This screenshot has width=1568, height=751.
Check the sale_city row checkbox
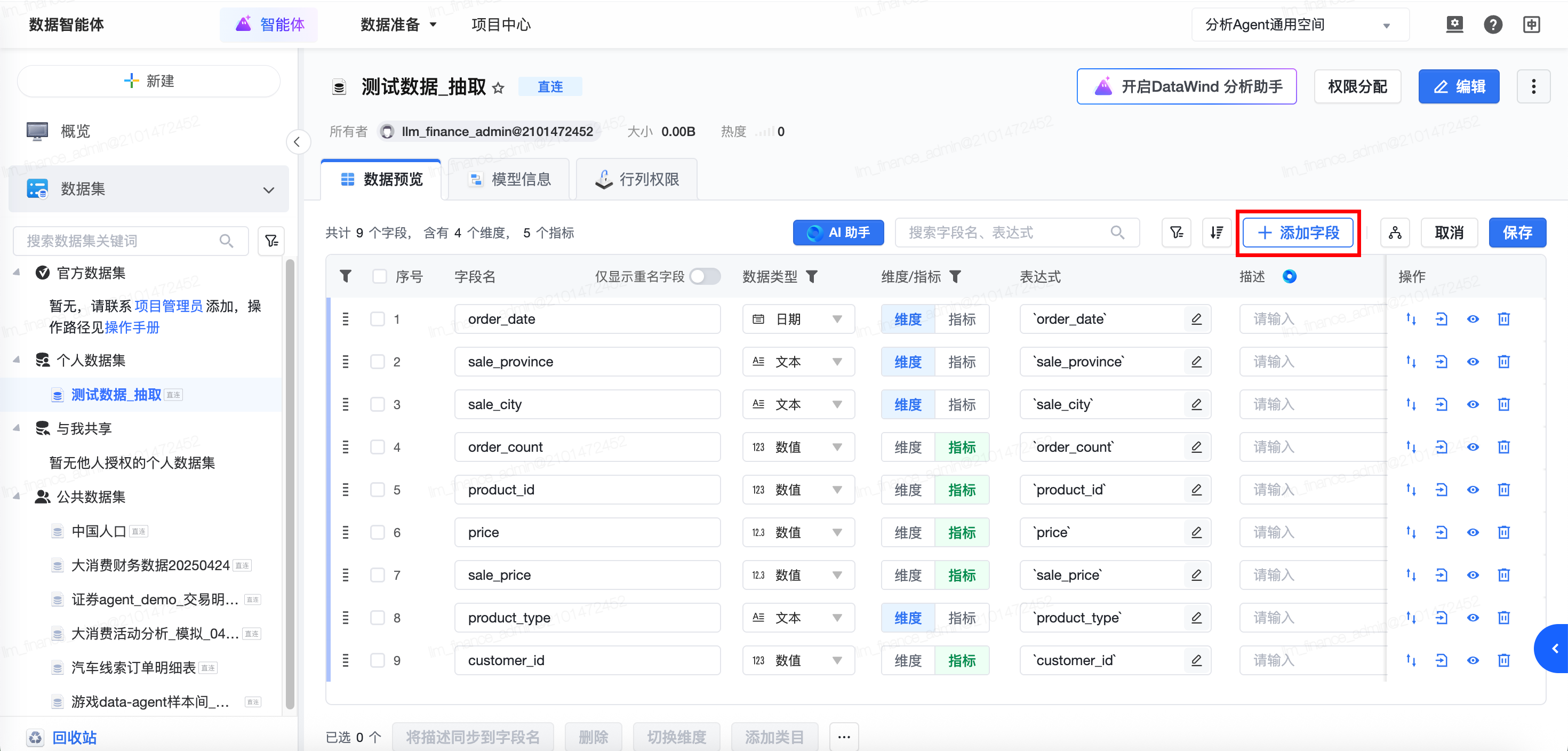click(x=378, y=404)
